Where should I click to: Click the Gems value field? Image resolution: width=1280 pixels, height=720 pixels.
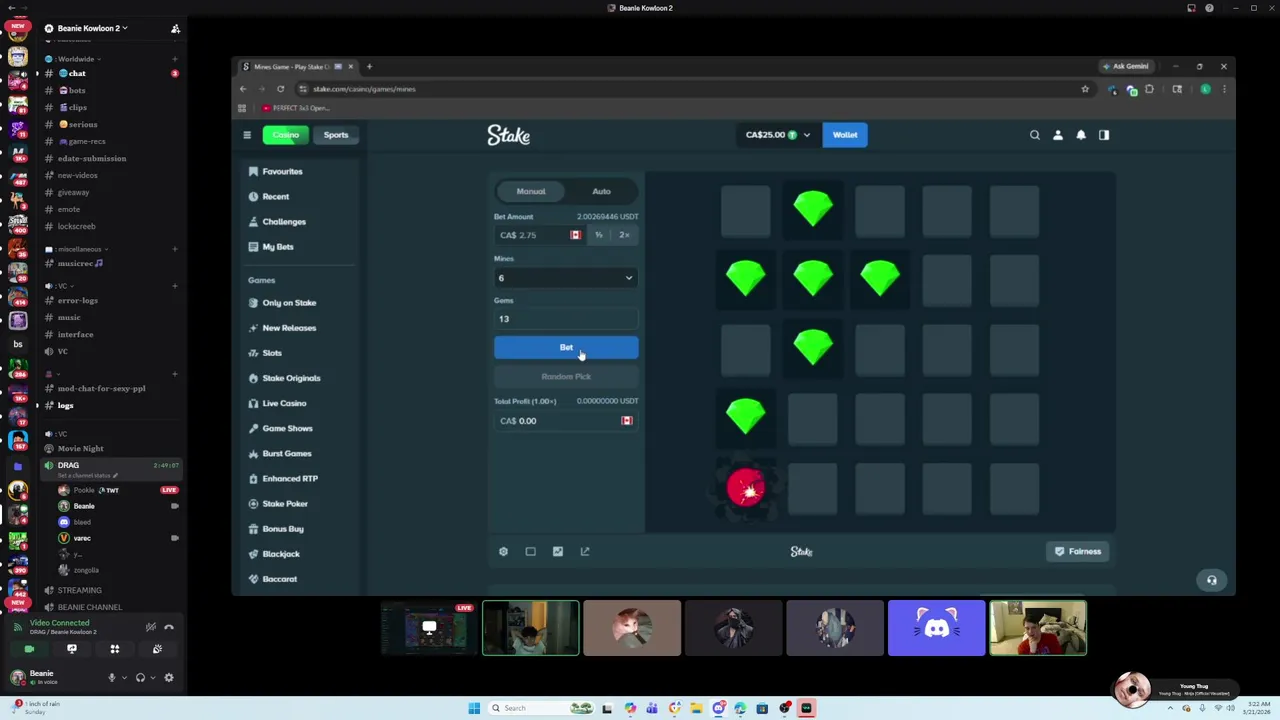click(565, 319)
